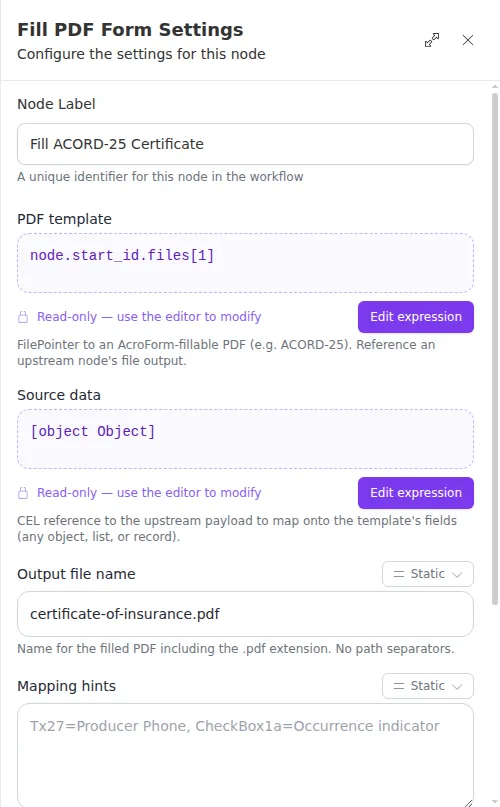The height and width of the screenshot is (807, 500).
Task: Click lock icon under PDF template
Action: (23, 317)
